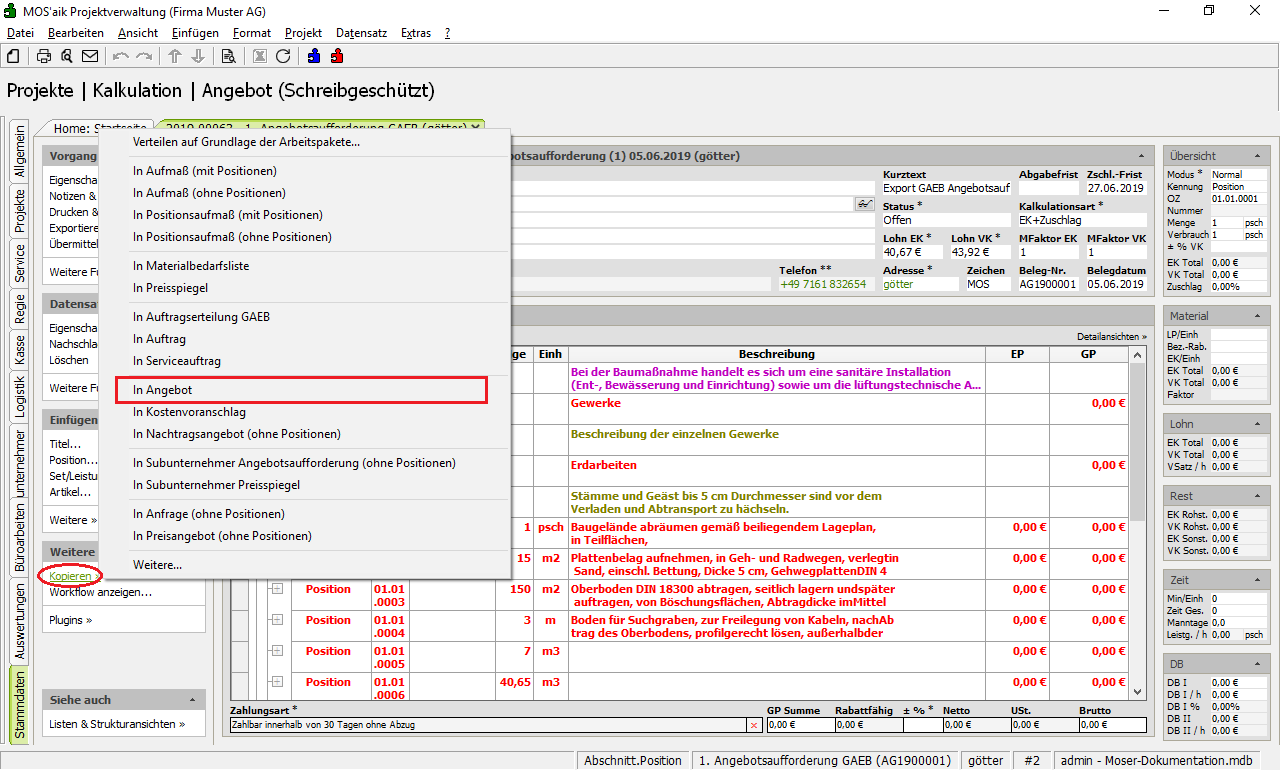Switch to the Auswertungen side tab
Screen dimensions: 1280x770
(x=20, y=623)
